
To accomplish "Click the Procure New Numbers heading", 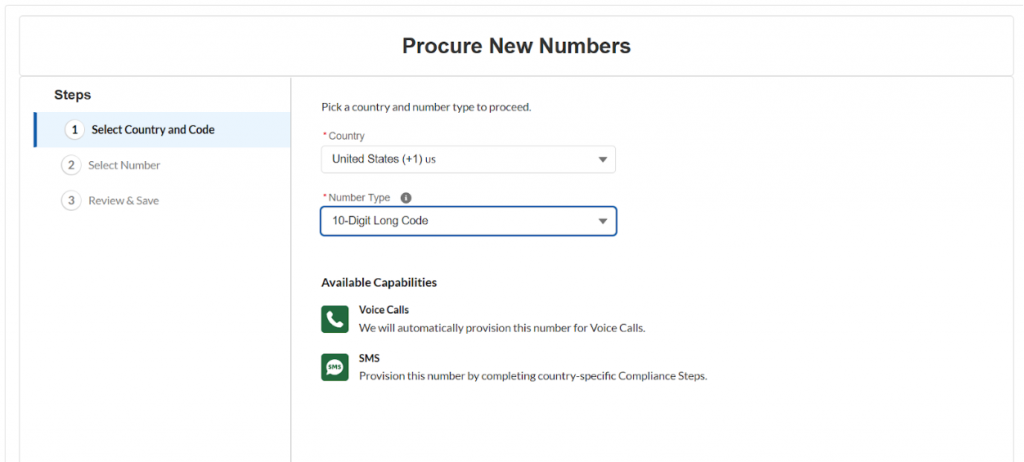I will (516, 46).
